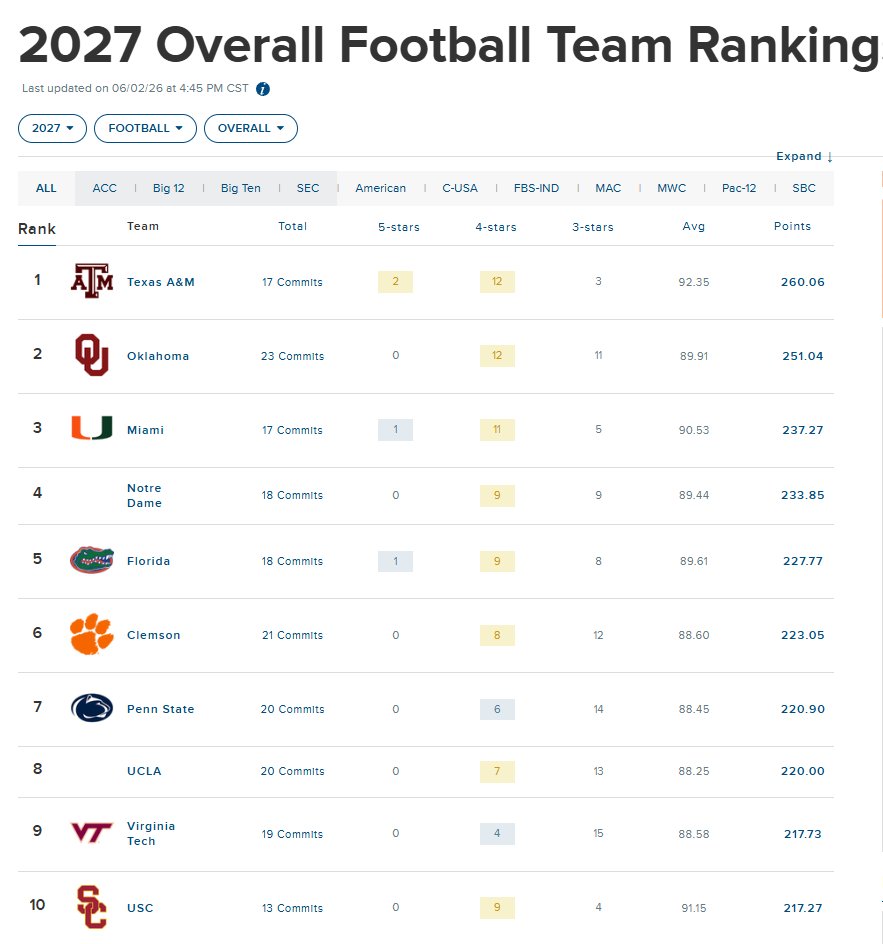The image size is (883, 944).
Task: Click the Florida Gators logo
Action: pyautogui.click(x=92, y=560)
